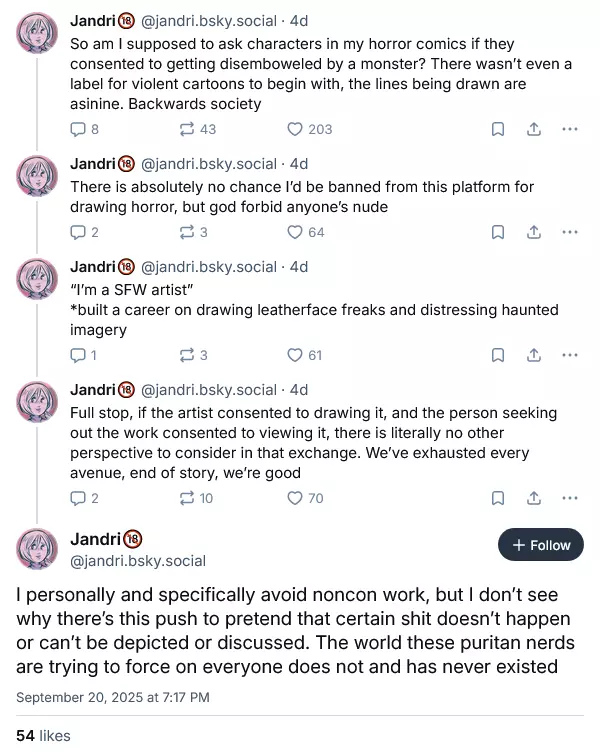Repost the post with 10 reposts
Viewport: 600px width, 755px height.
click(x=196, y=498)
